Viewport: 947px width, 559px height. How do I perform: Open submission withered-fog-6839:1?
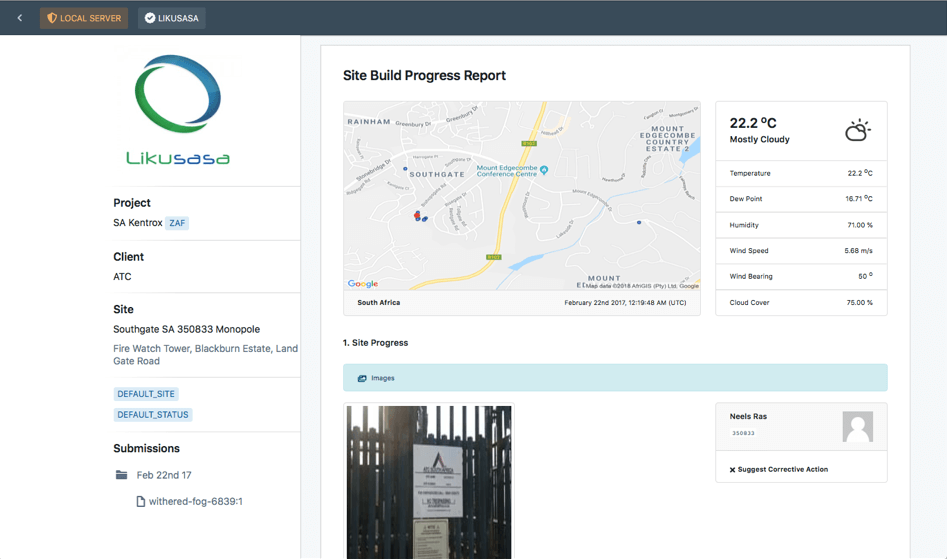click(x=196, y=501)
